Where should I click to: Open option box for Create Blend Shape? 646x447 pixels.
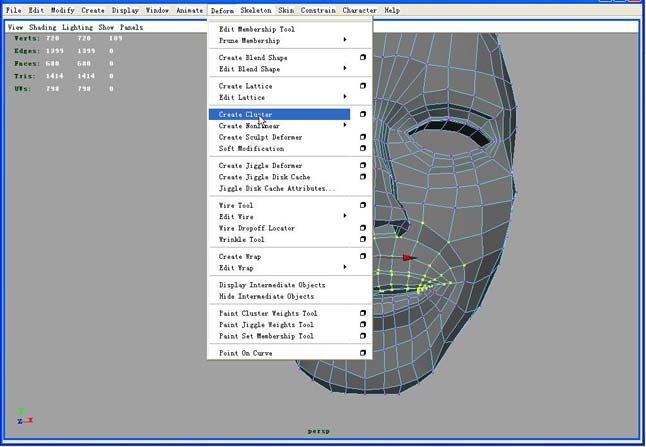pyautogui.click(x=362, y=58)
